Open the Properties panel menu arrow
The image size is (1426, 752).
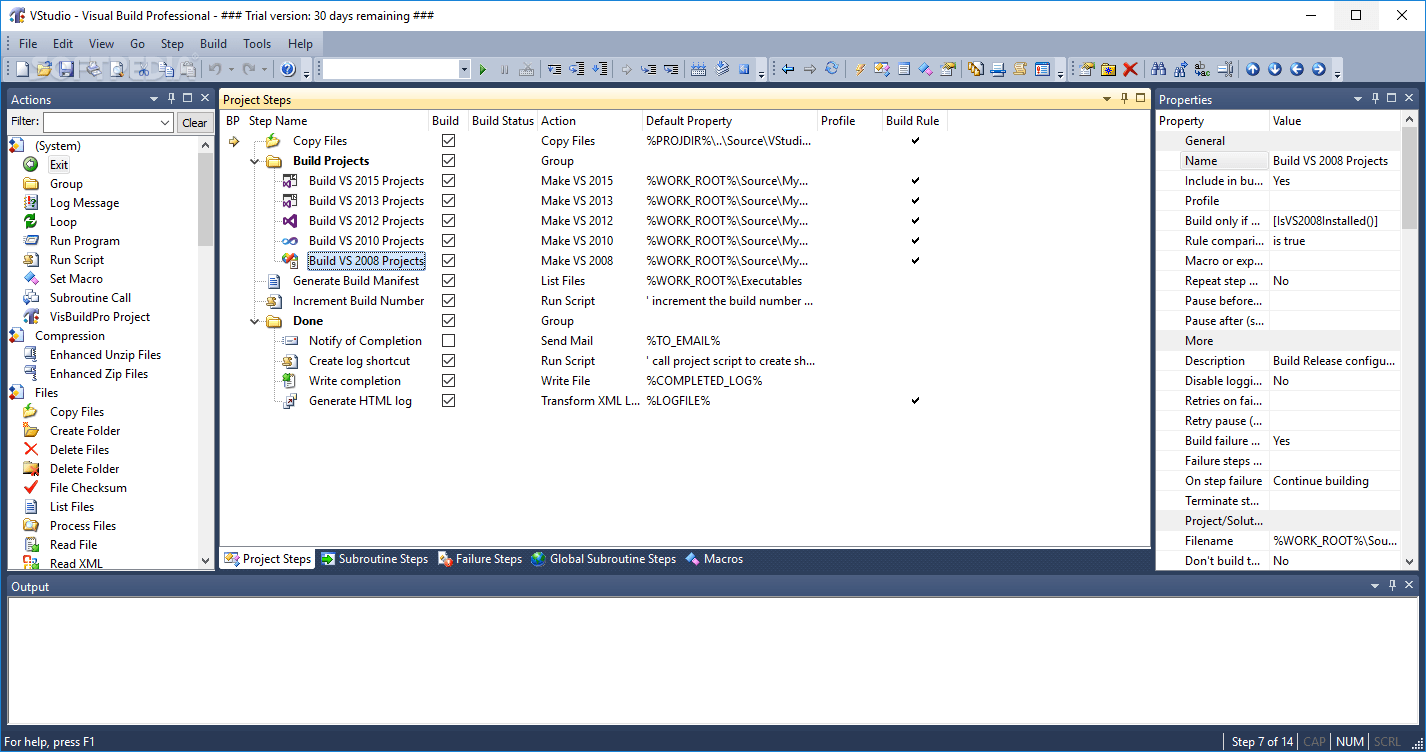pos(1357,99)
